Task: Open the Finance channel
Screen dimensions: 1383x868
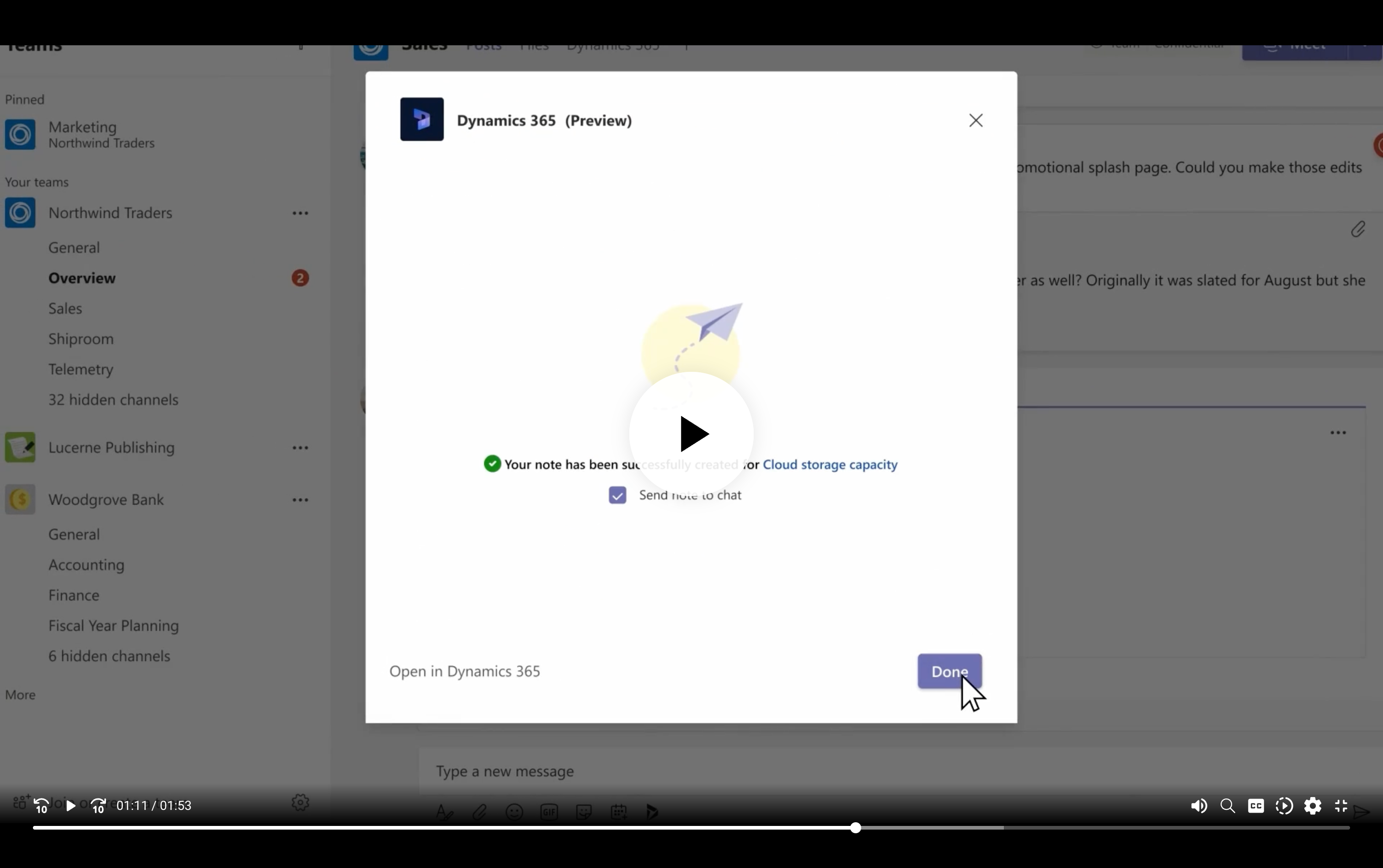Action: click(74, 595)
